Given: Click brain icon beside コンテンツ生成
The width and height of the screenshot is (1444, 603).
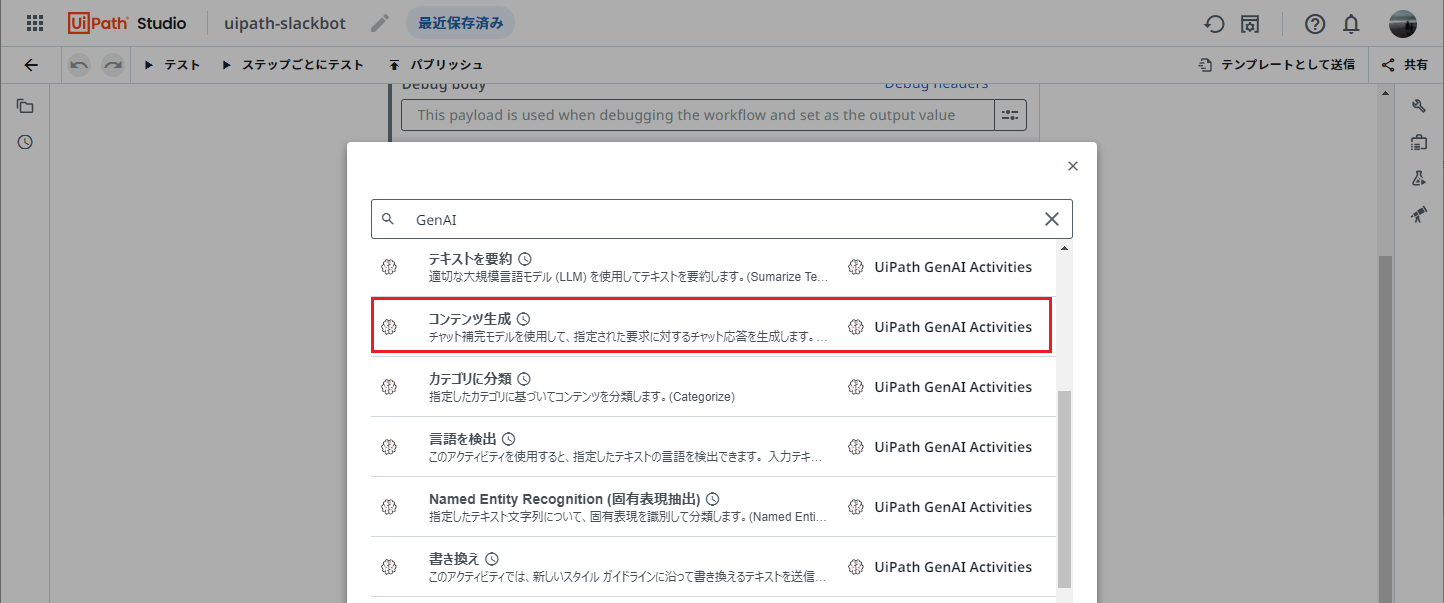Looking at the screenshot, I should click(x=390, y=327).
